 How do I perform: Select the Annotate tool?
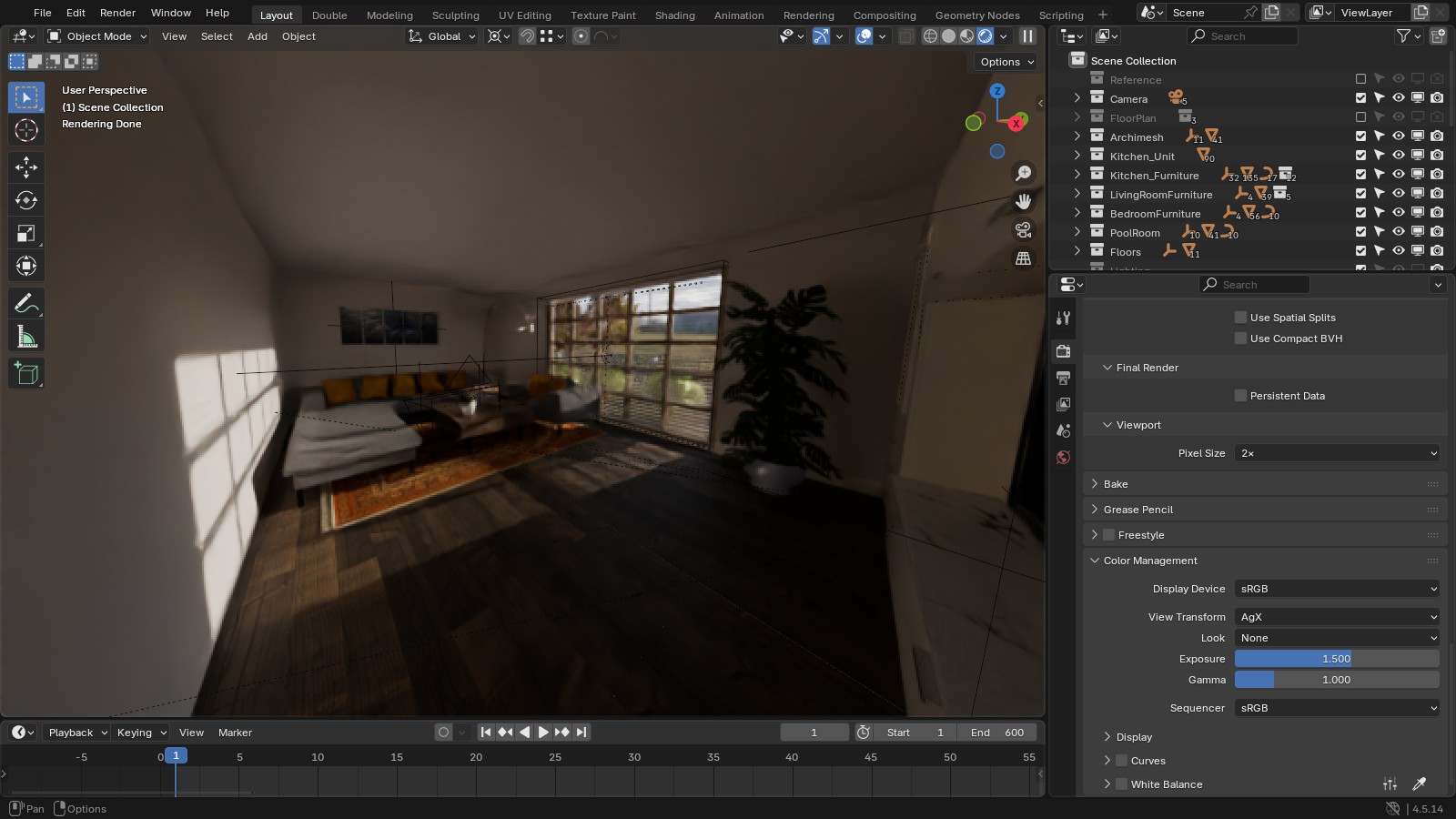point(26,303)
